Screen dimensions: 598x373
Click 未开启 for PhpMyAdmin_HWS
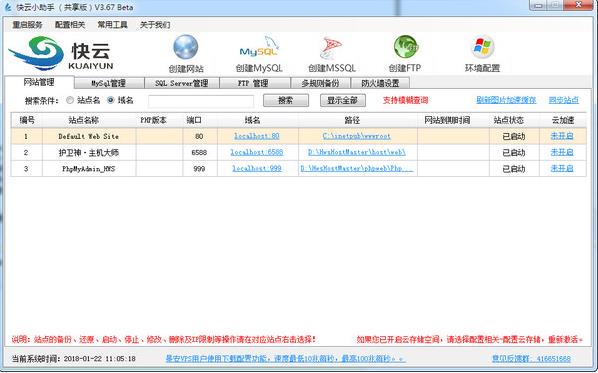[562, 168]
